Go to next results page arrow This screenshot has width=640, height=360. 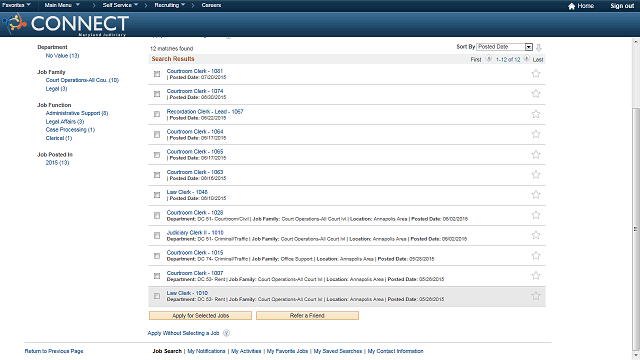click(527, 59)
